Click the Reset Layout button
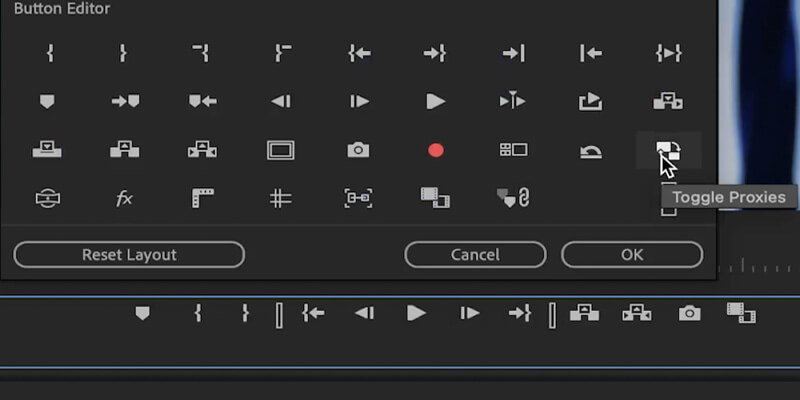Viewport: 800px width, 400px height. pyautogui.click(x=129, y=255)
